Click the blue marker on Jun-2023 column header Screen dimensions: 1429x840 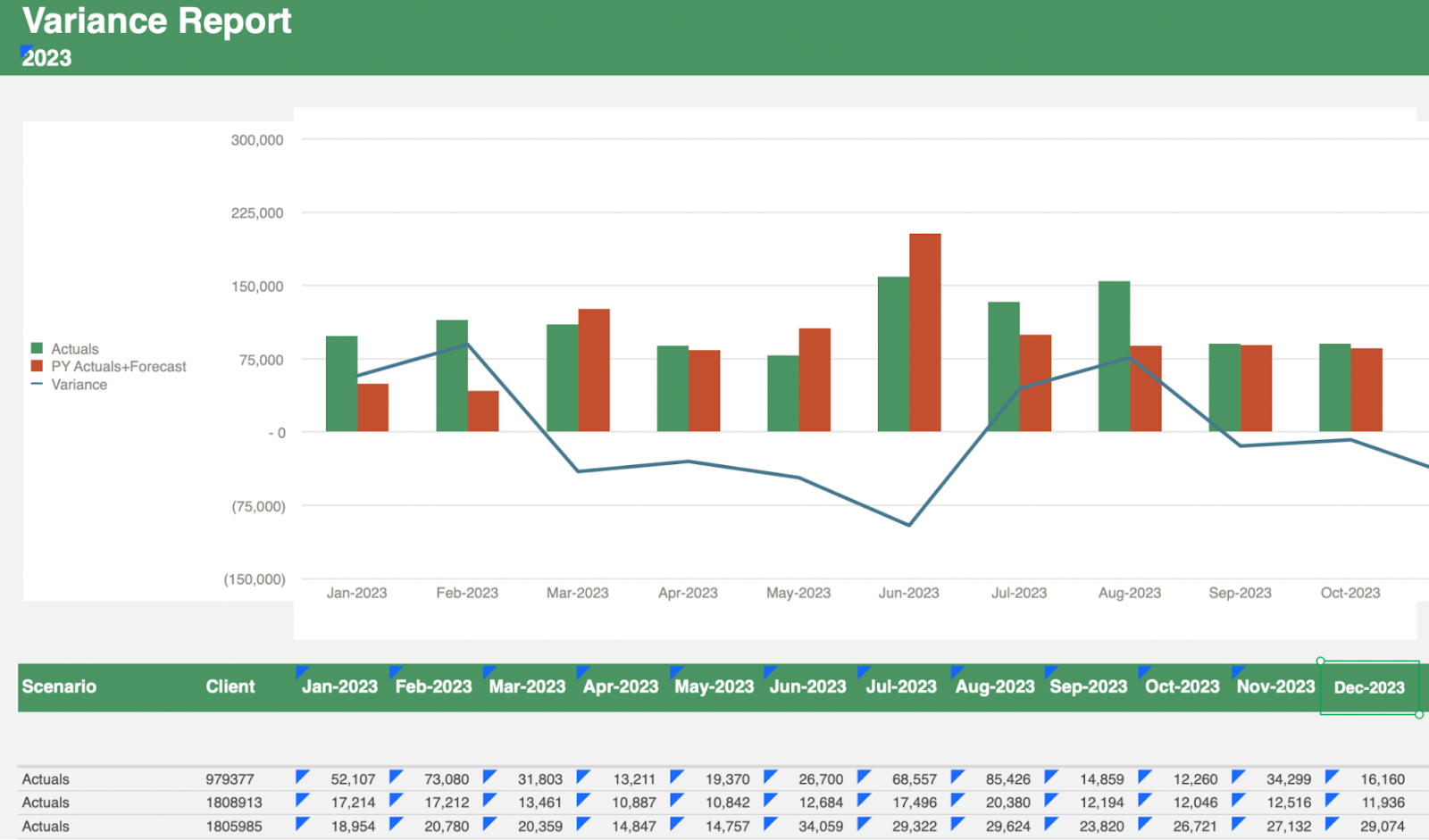[x=770, y=671]
